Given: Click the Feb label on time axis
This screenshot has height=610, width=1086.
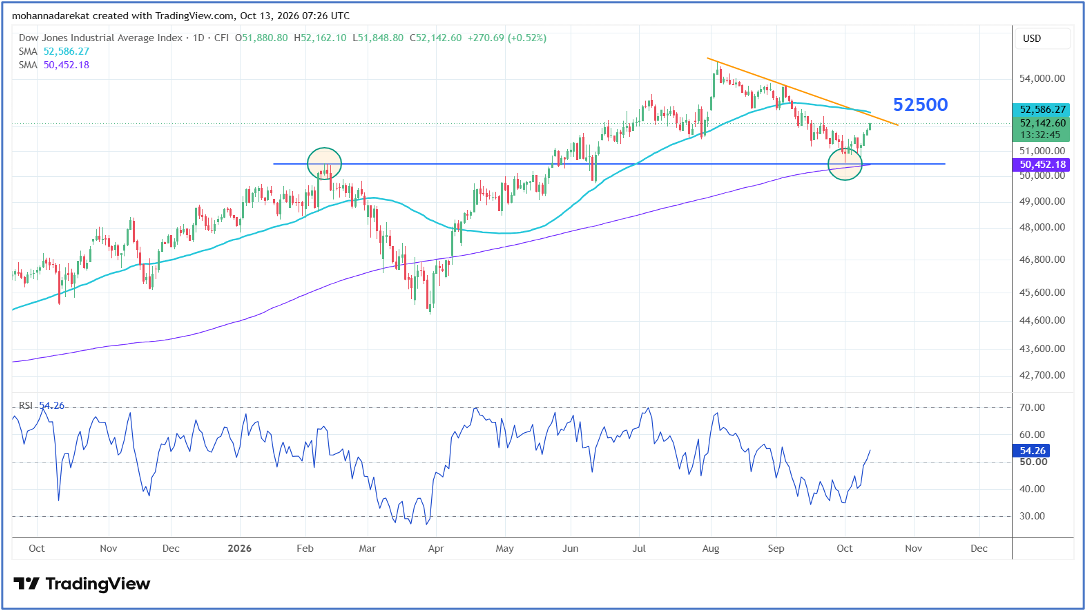Looking at the screenshot, I should (x=305, y=548).
